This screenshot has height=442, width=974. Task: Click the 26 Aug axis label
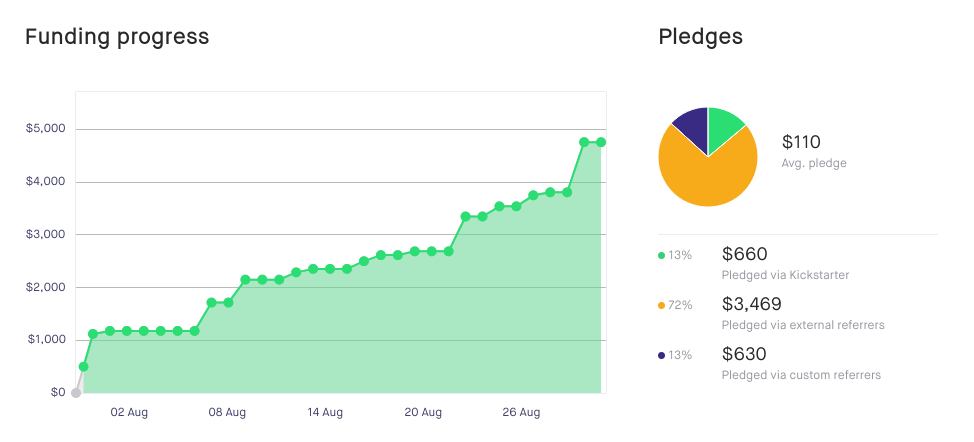tap(522, 412)
